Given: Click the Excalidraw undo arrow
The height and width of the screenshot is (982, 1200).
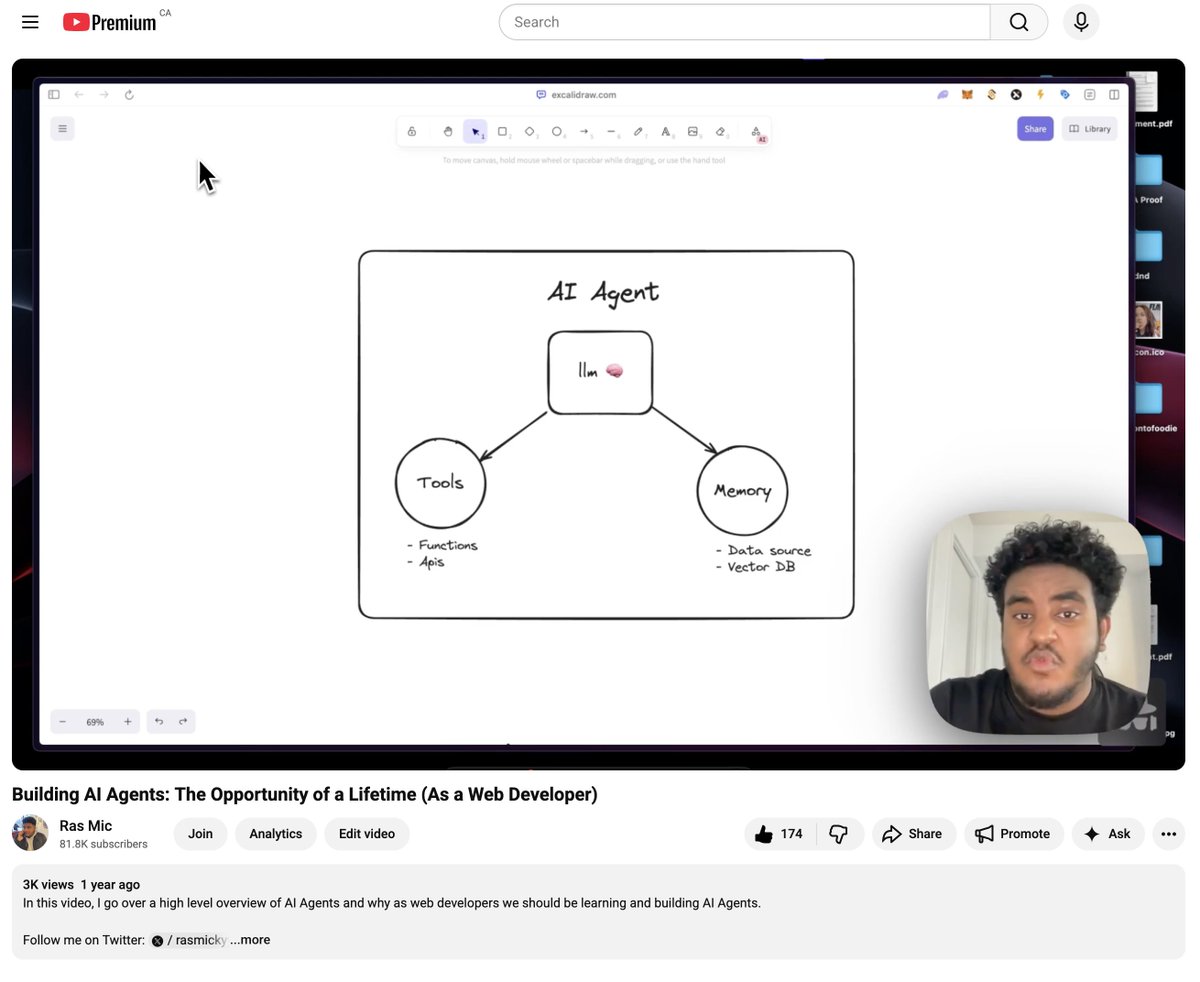Looking at the screenshot, I should (158, 722).
